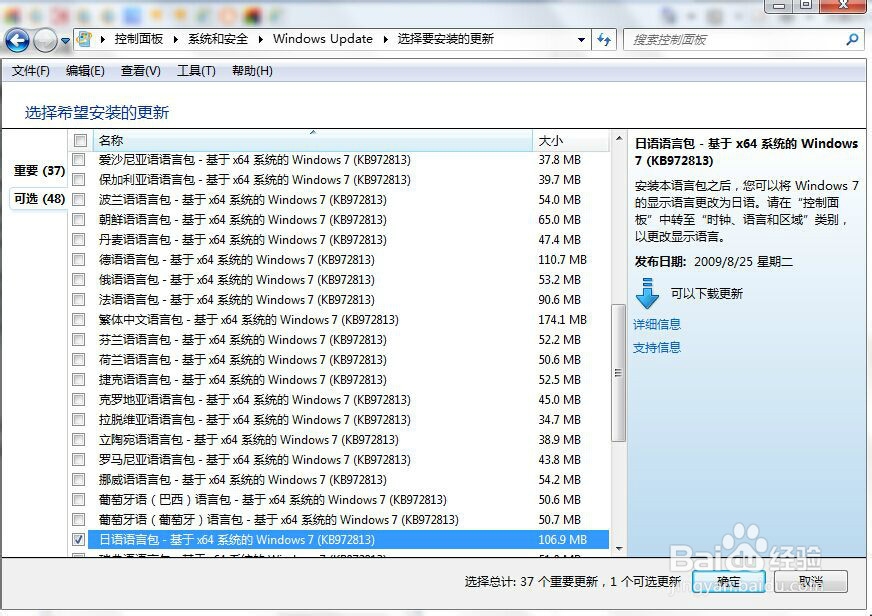Open the 文件(F) menu
This screenshot has height=616, width=872.
tap(31, 71)
